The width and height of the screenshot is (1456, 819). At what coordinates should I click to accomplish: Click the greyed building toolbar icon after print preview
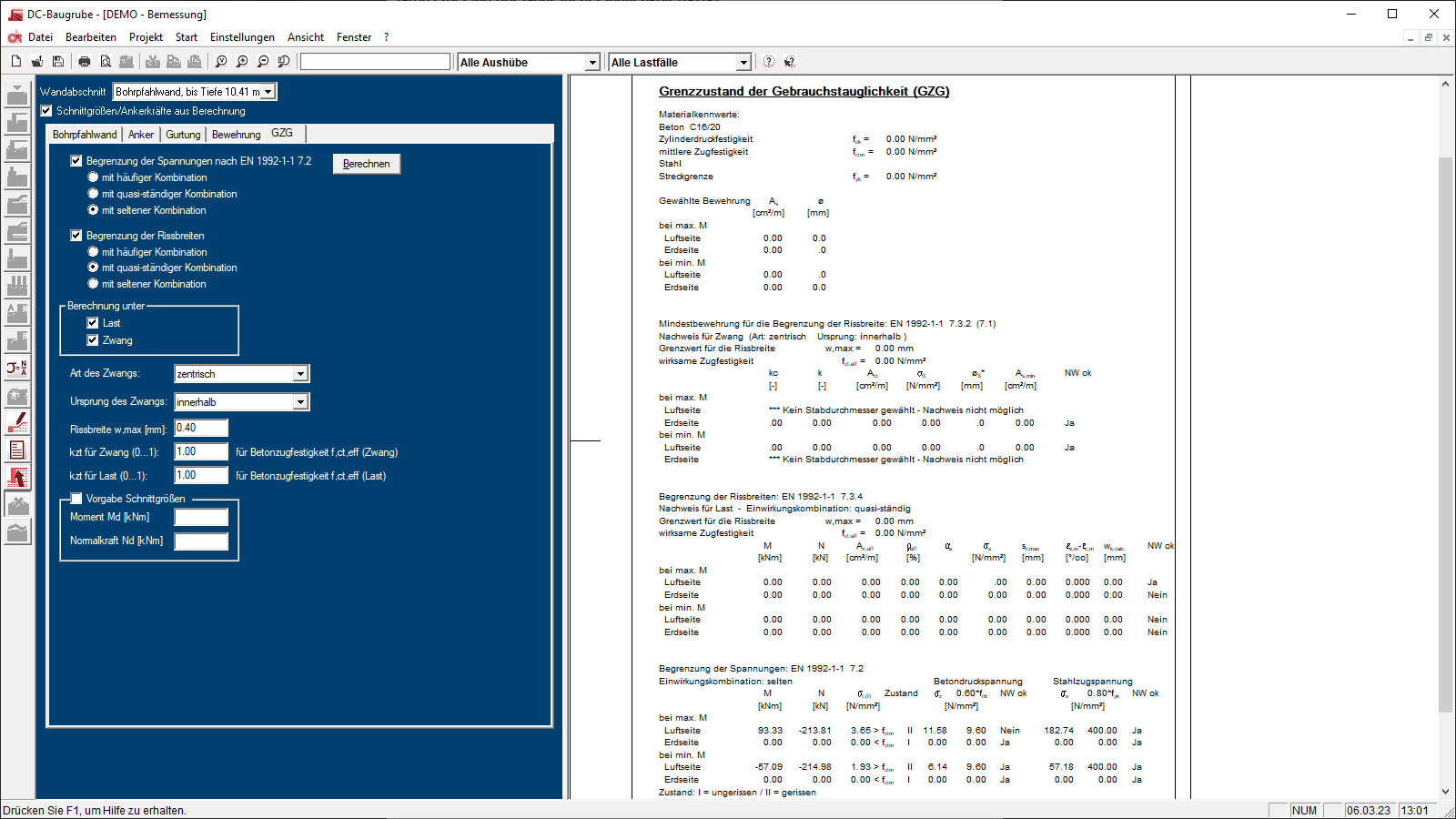126,62
